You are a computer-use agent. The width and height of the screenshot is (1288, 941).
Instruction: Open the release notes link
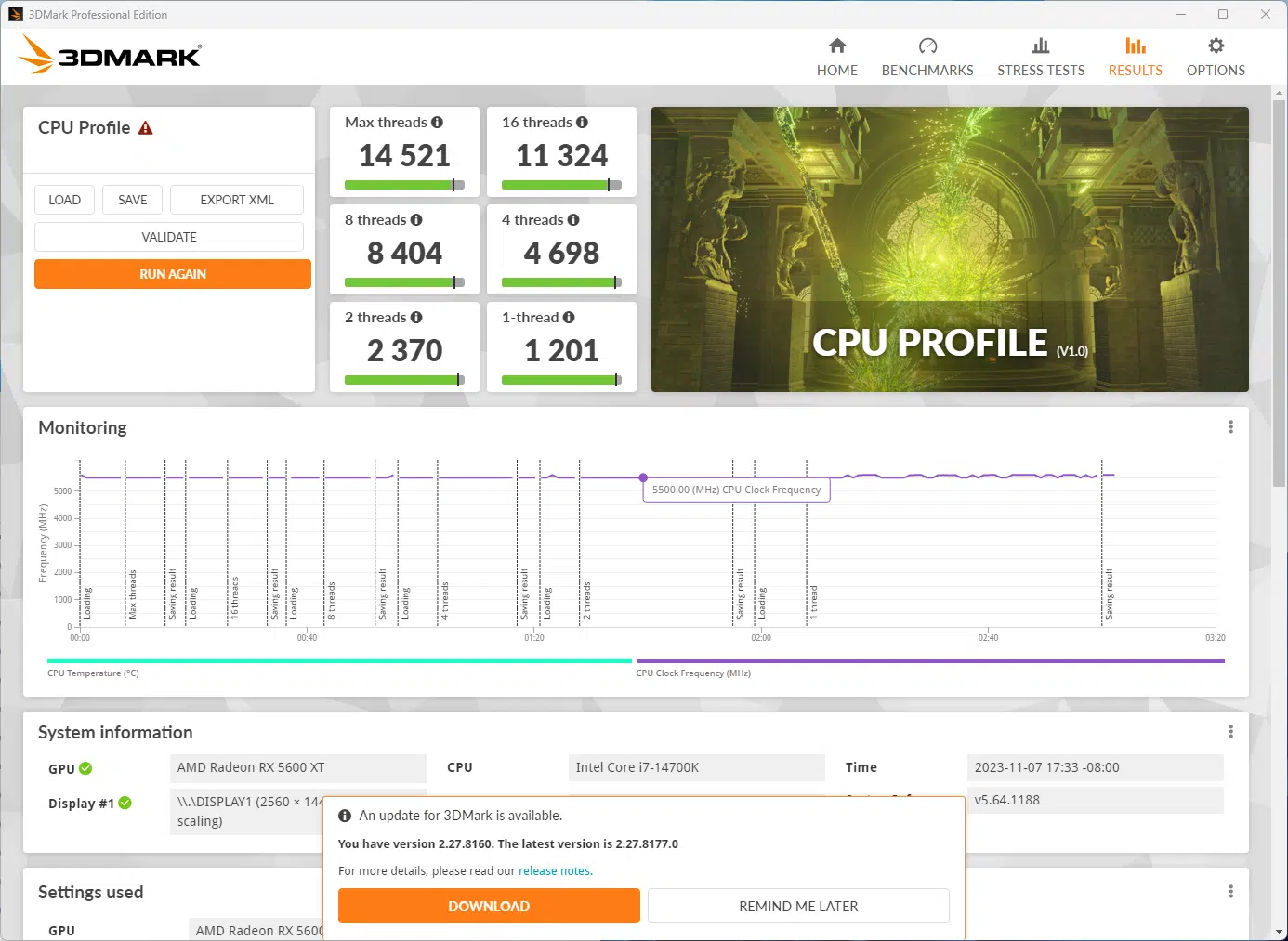pyautogui.click(x=555, y=871)
